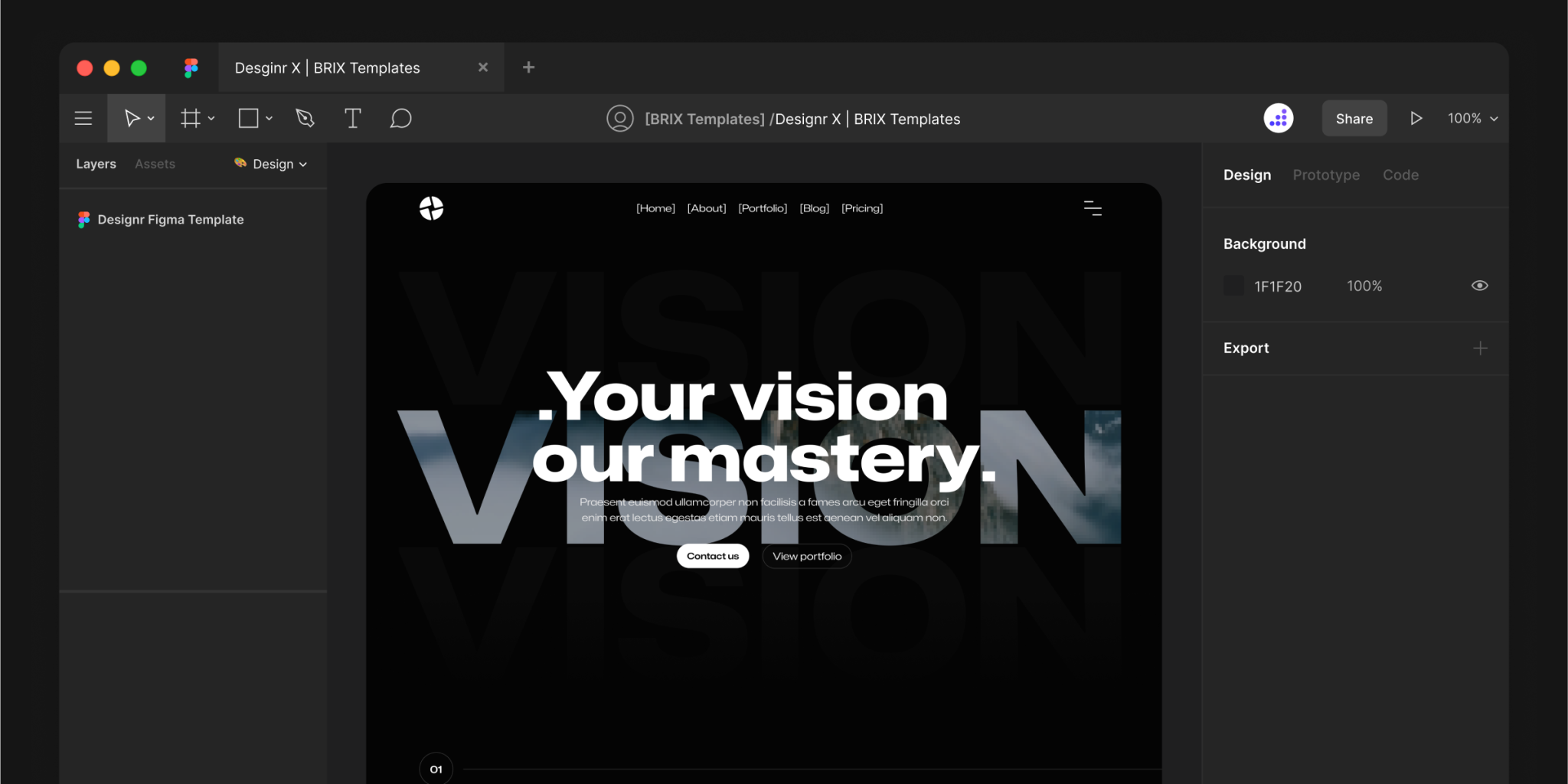Toggle background fill visibility with eye icon
Screen dimensions: 1568x784
1479,285
